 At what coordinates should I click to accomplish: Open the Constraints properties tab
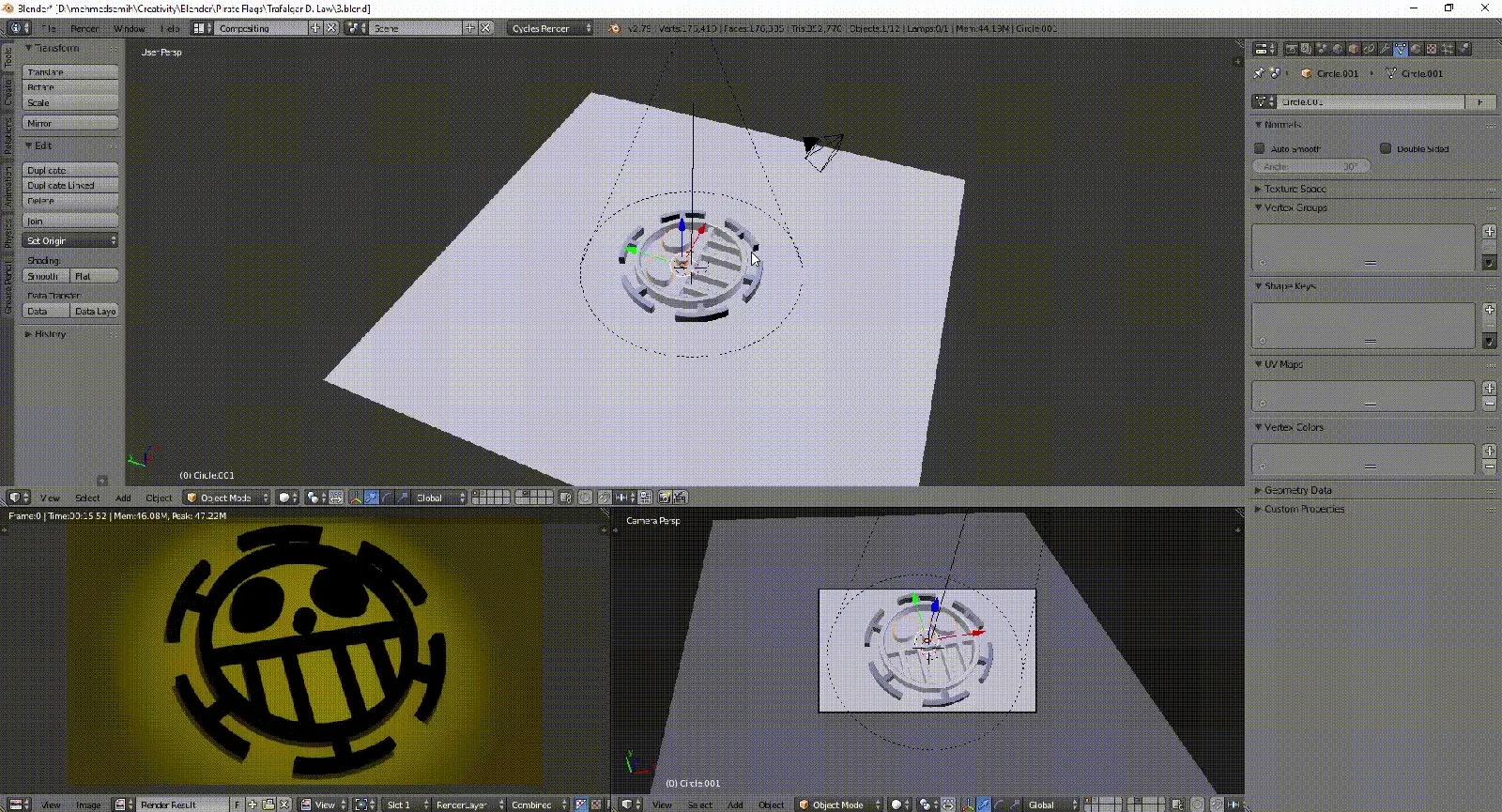coord(1369,49)
